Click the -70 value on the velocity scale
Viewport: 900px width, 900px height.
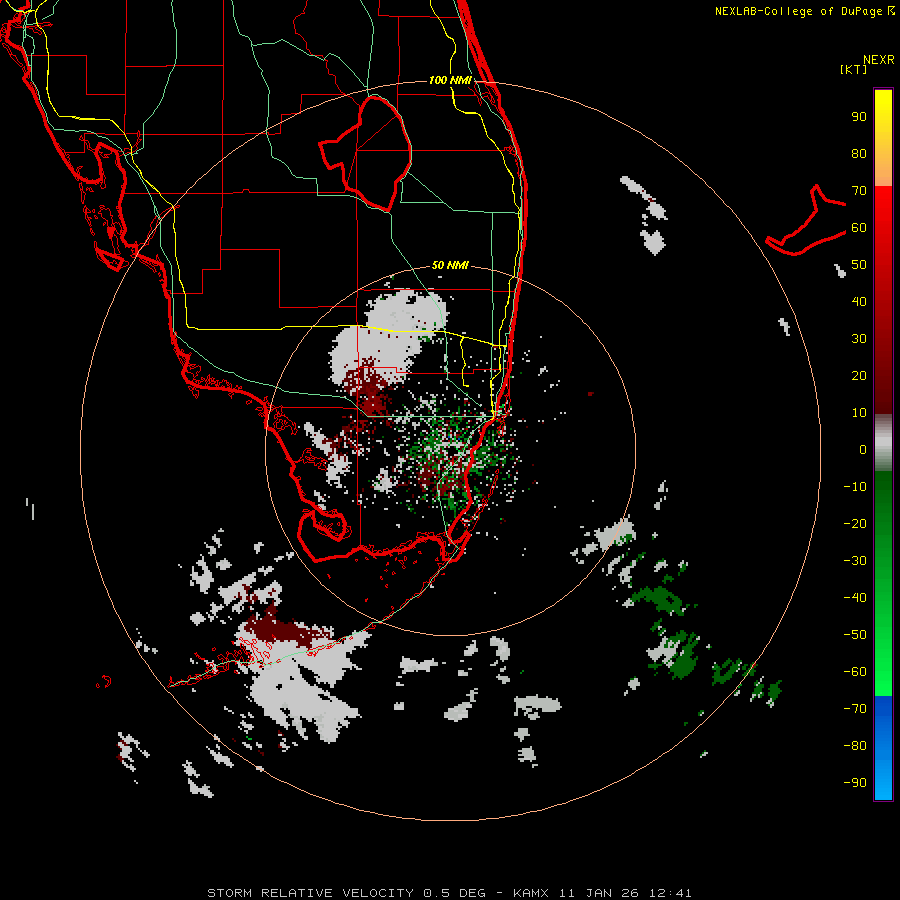tap(855, 709)
